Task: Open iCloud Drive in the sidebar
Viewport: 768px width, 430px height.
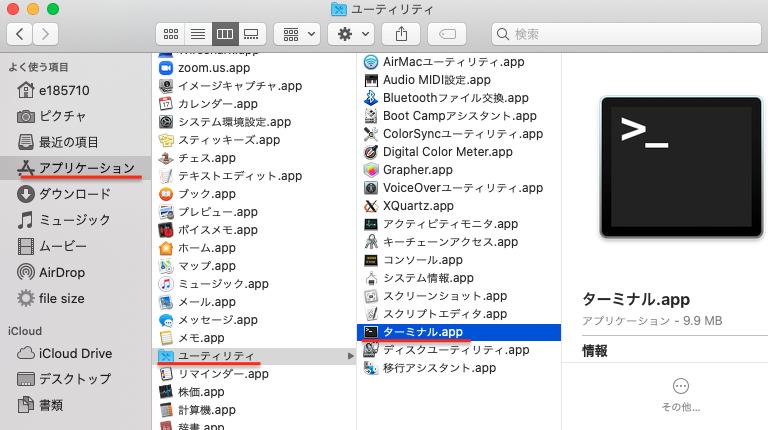Action: [75, 353]
